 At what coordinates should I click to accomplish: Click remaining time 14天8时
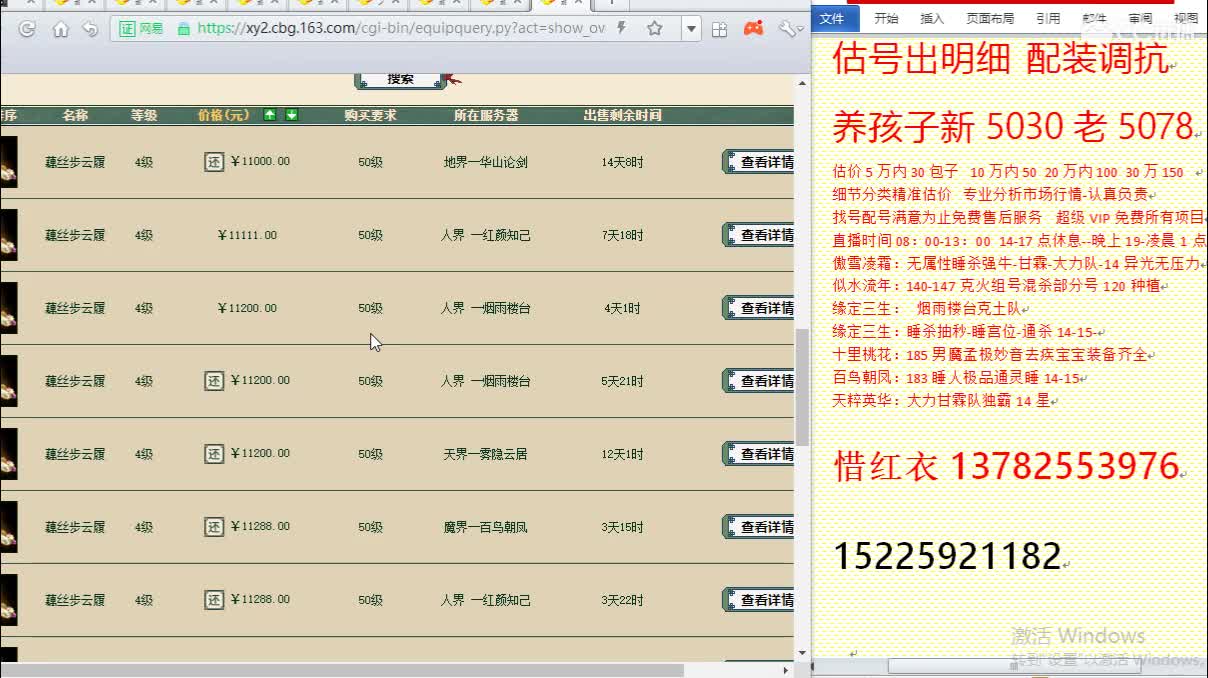pos(622,162)
